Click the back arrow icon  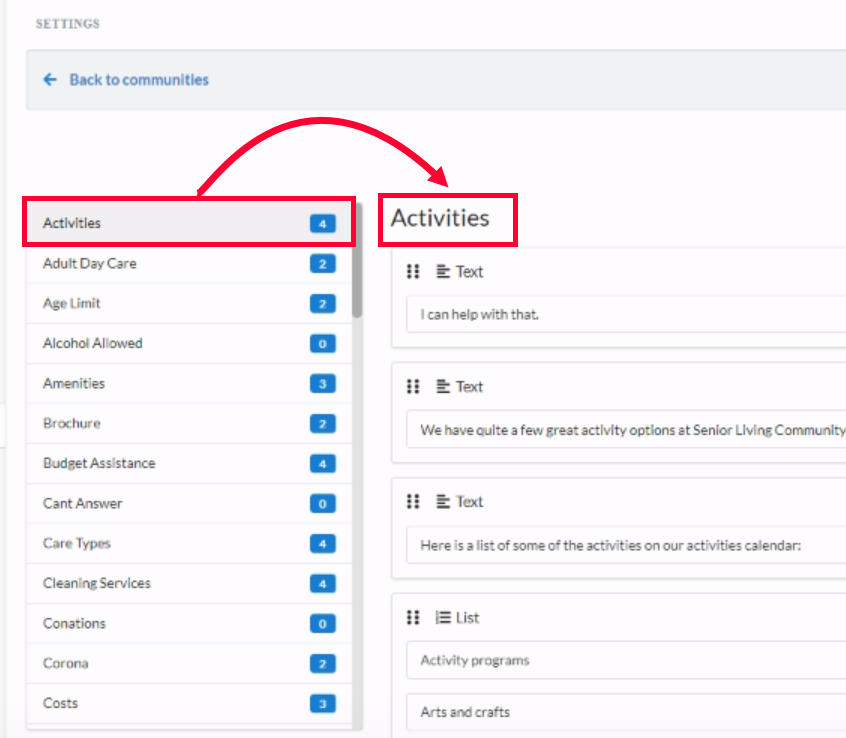[50, 80]
